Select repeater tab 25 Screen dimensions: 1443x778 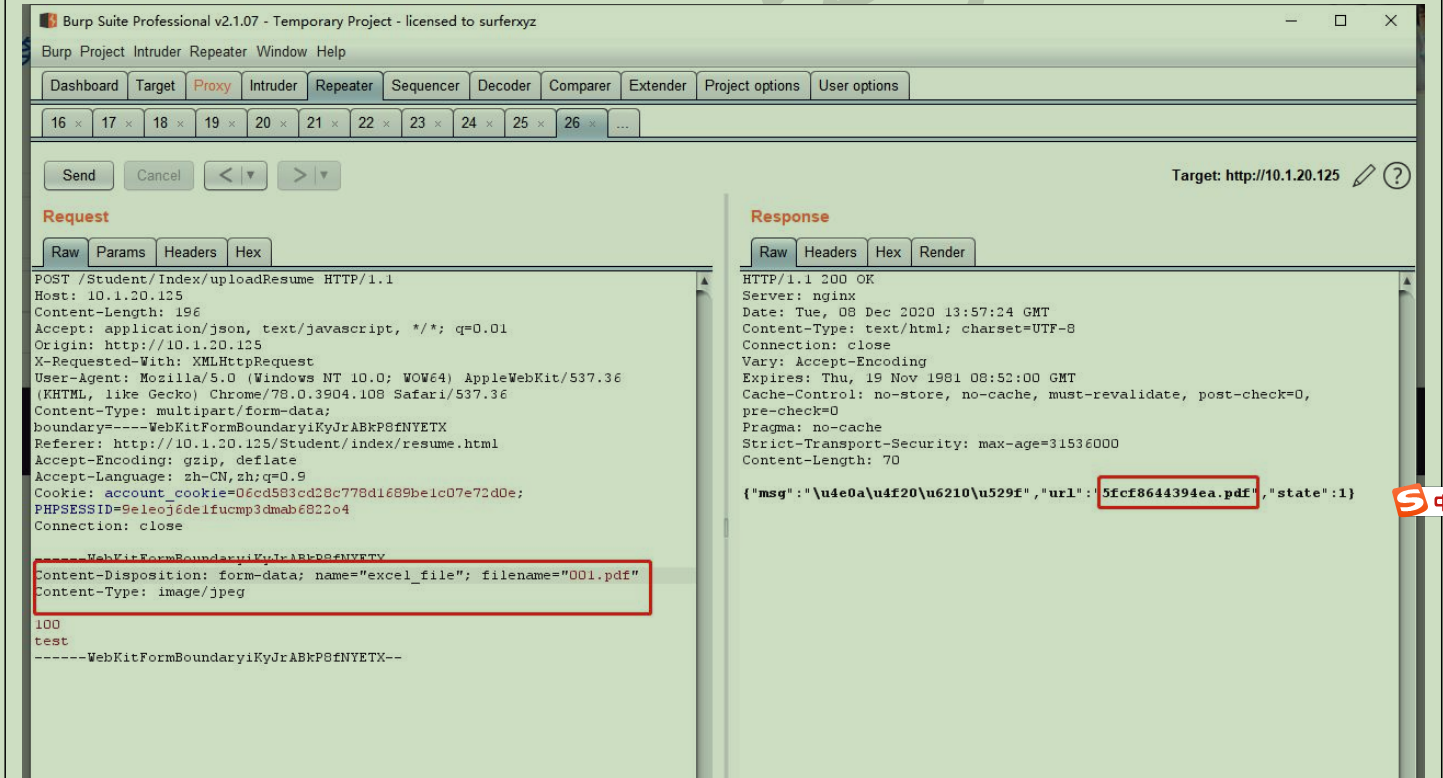tap(520, 123)
